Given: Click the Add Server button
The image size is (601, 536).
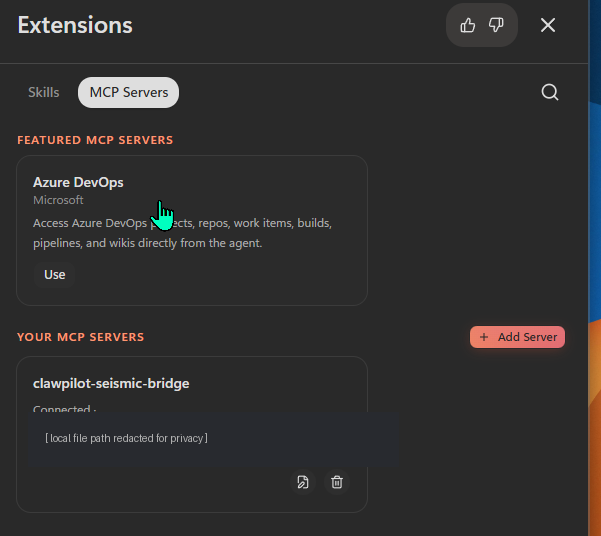Looking at the screenshot, I should [x=517, y=337].
